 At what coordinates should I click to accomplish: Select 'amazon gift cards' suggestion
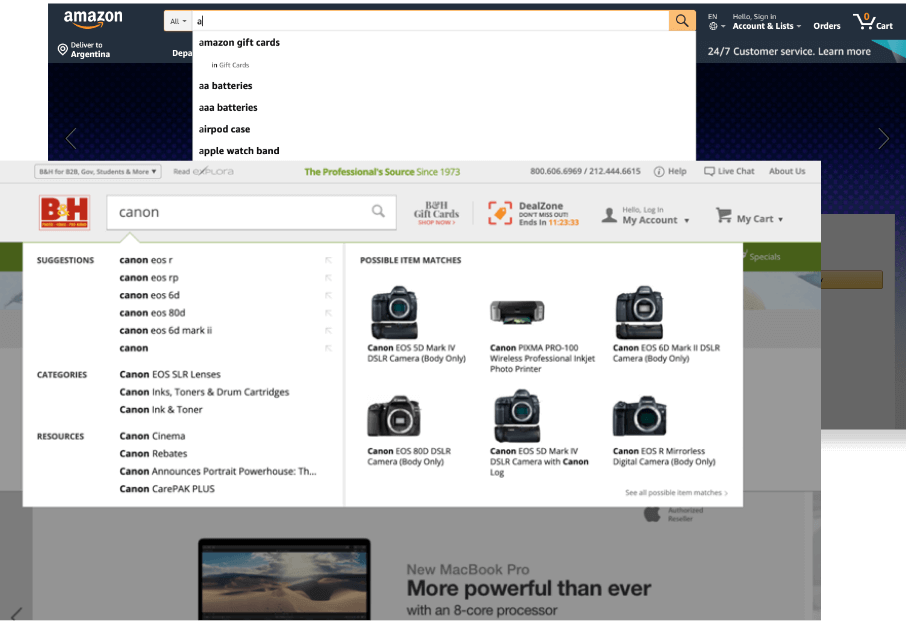click(x=239, y=43)
